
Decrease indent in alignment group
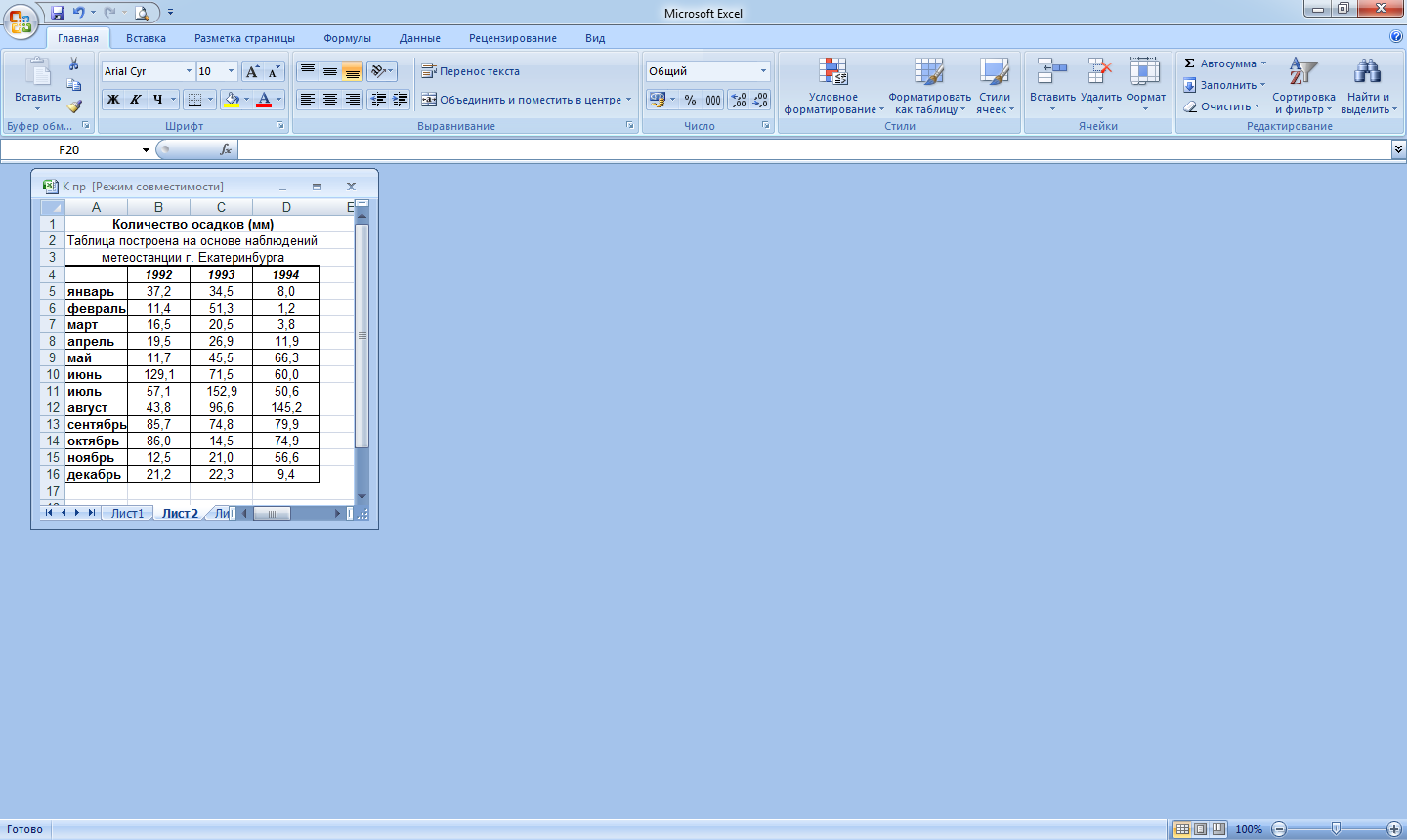click(378, 100)
